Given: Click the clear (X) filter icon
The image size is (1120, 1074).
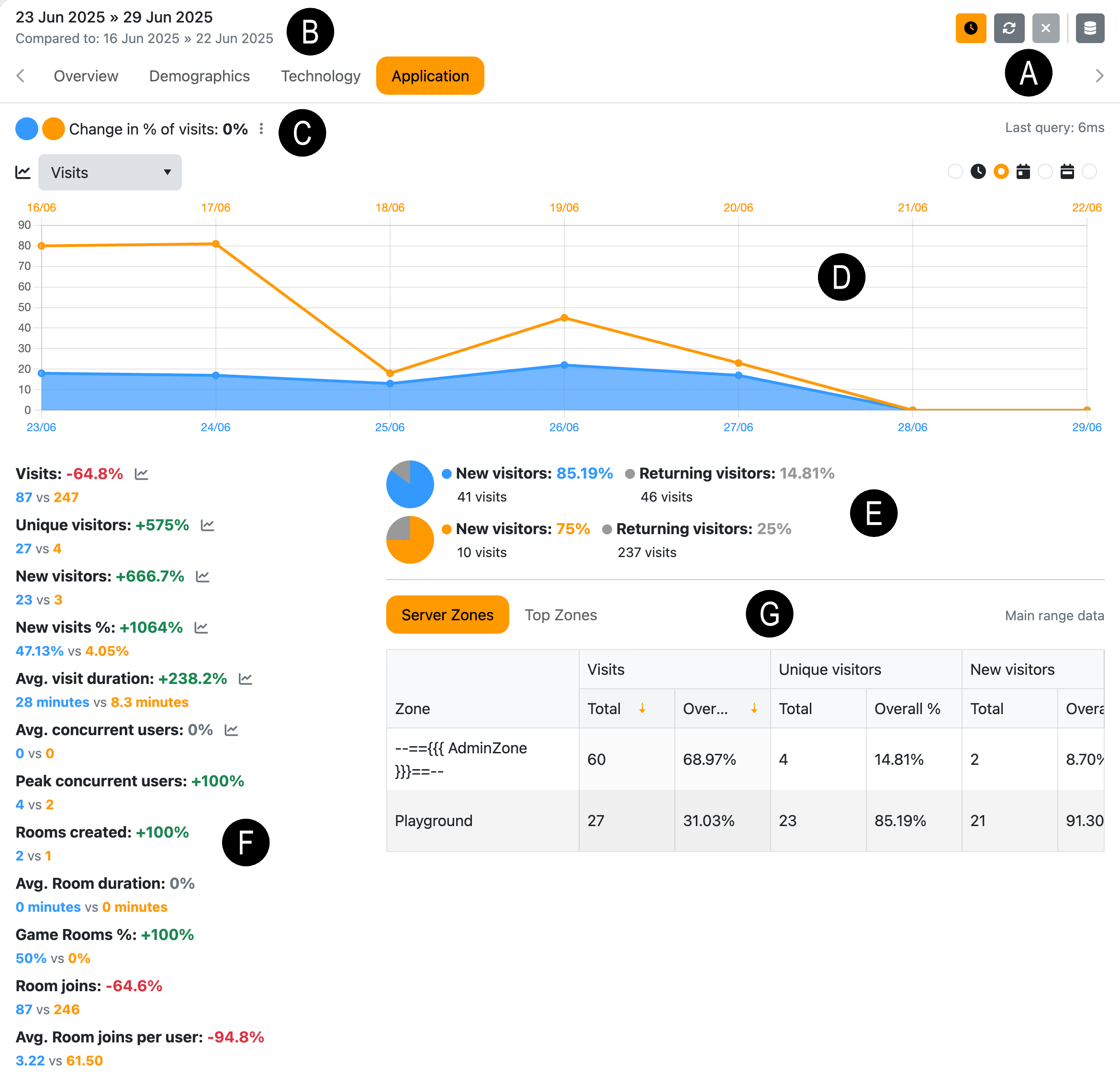Looking at the screenshot, I should (x=1046, y=28).
